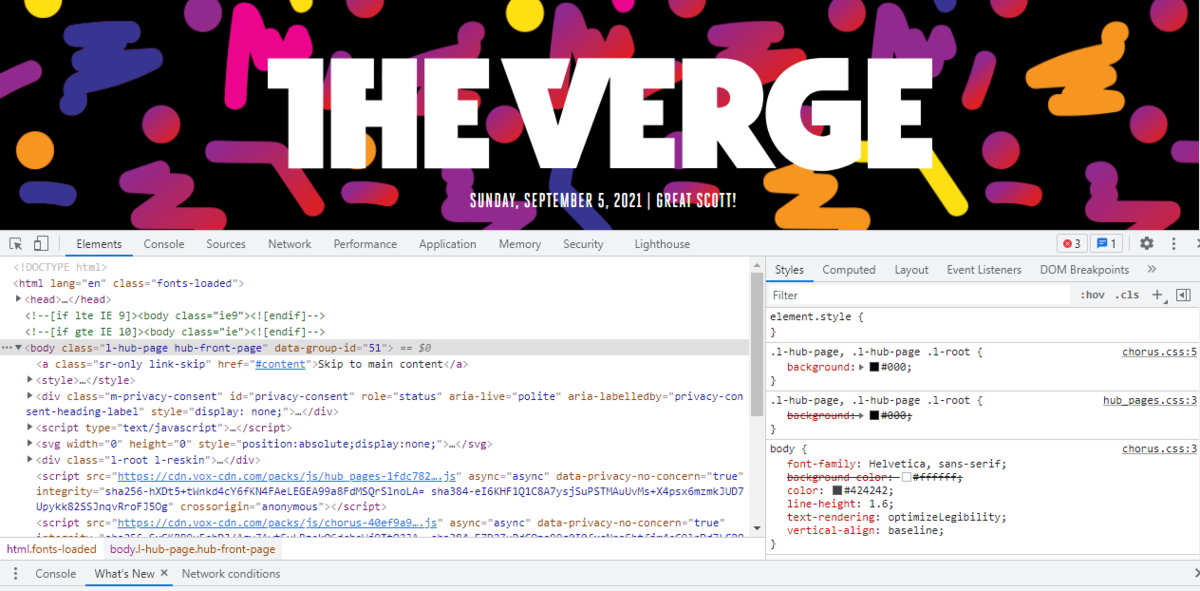This screenshot has height=591, width=1200.
Task: Open DOM Breakpoints pane tab
Action: (1084, 270)
